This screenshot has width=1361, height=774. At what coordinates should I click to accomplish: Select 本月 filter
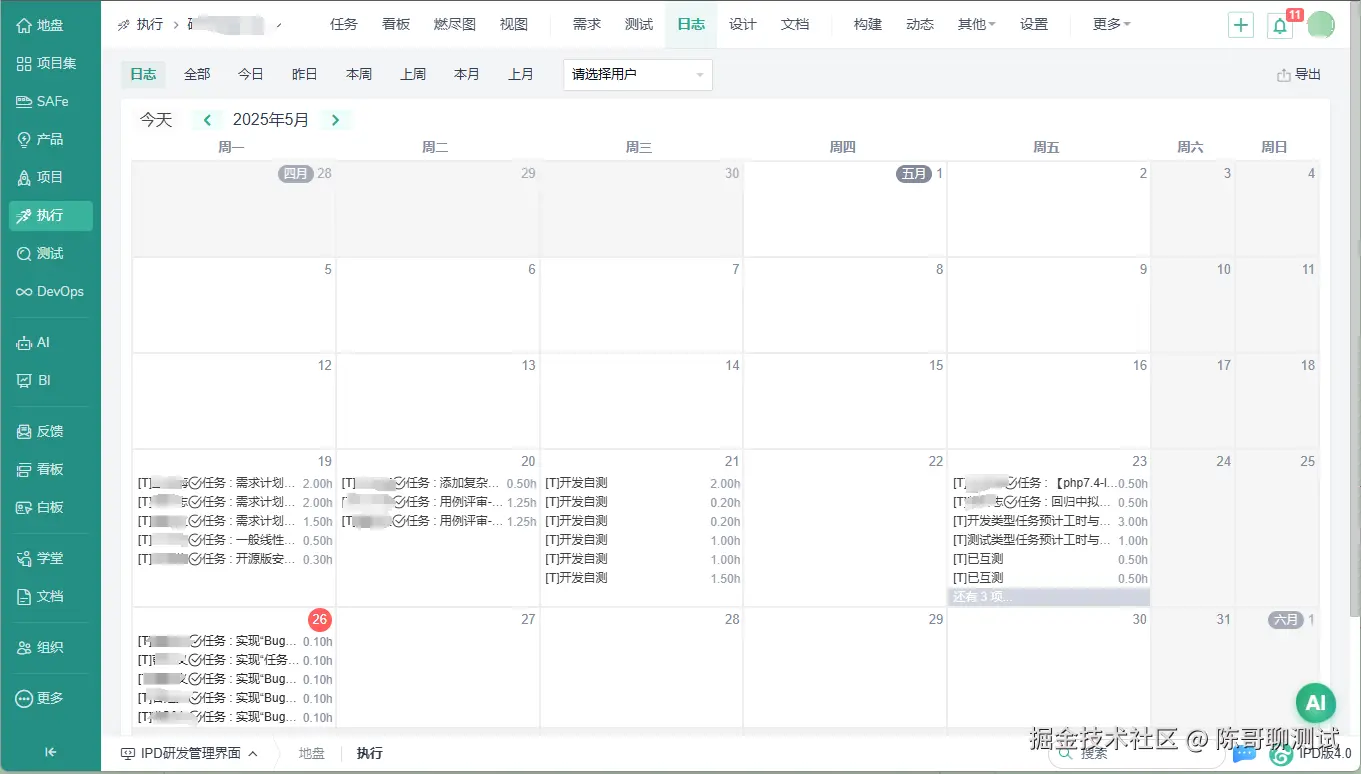[467, 74]
